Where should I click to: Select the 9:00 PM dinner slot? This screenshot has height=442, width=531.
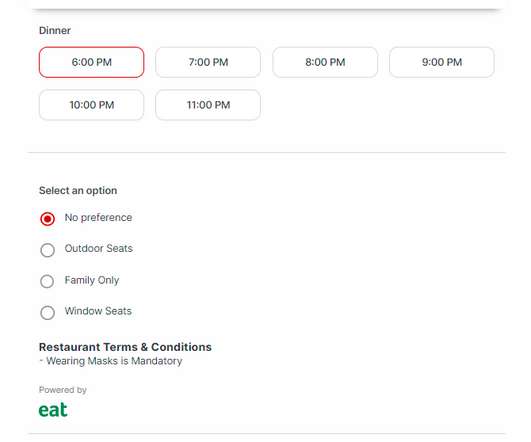tap(442, 62)
